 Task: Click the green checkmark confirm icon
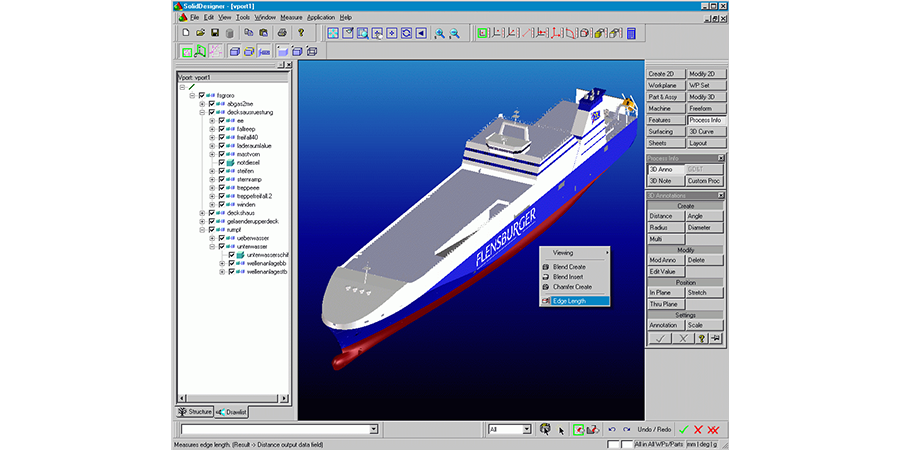[682, 429]
